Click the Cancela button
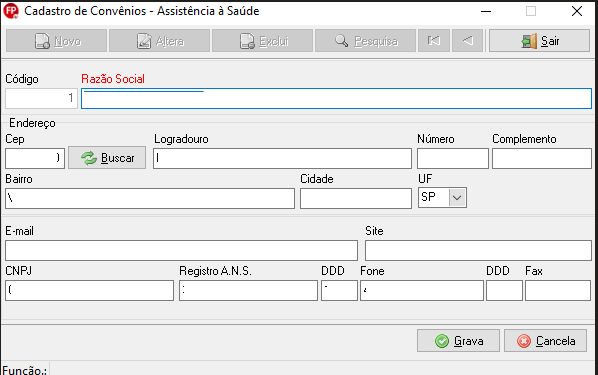This screenshot has height=375, width=598. click(x=545, y=341)
